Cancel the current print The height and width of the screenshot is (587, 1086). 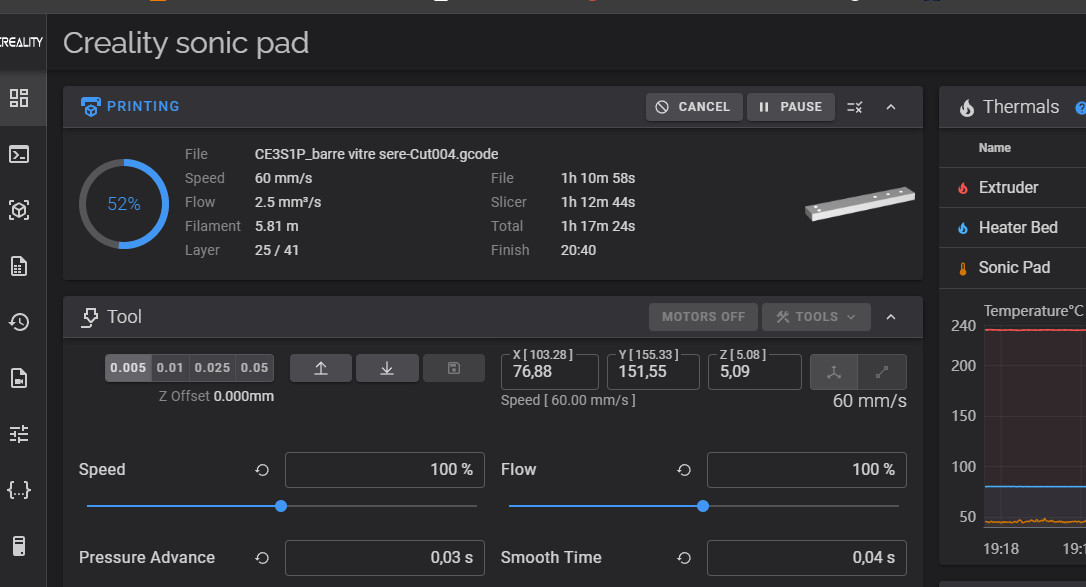point(694,107)
